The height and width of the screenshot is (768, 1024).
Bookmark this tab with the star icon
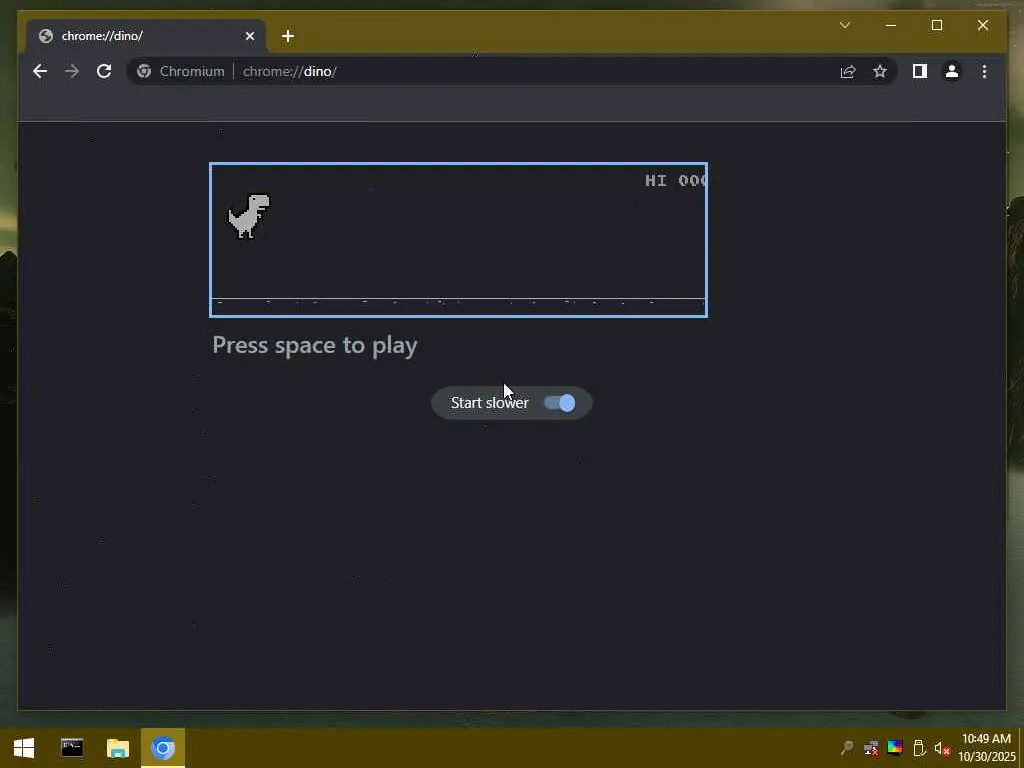coord(880,71)
